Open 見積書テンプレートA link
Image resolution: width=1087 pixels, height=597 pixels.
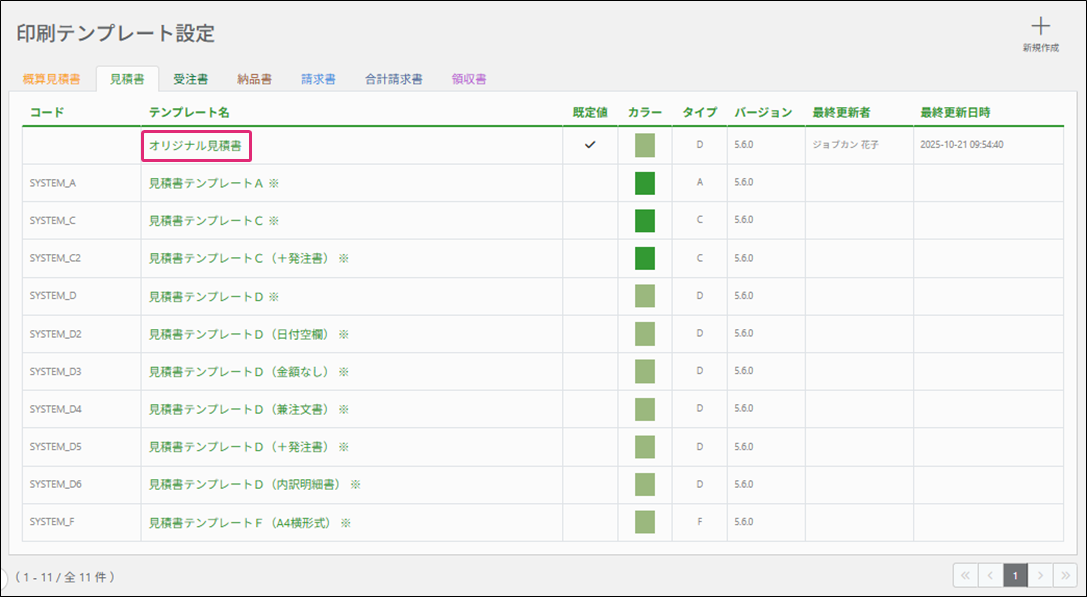point(205,183)
